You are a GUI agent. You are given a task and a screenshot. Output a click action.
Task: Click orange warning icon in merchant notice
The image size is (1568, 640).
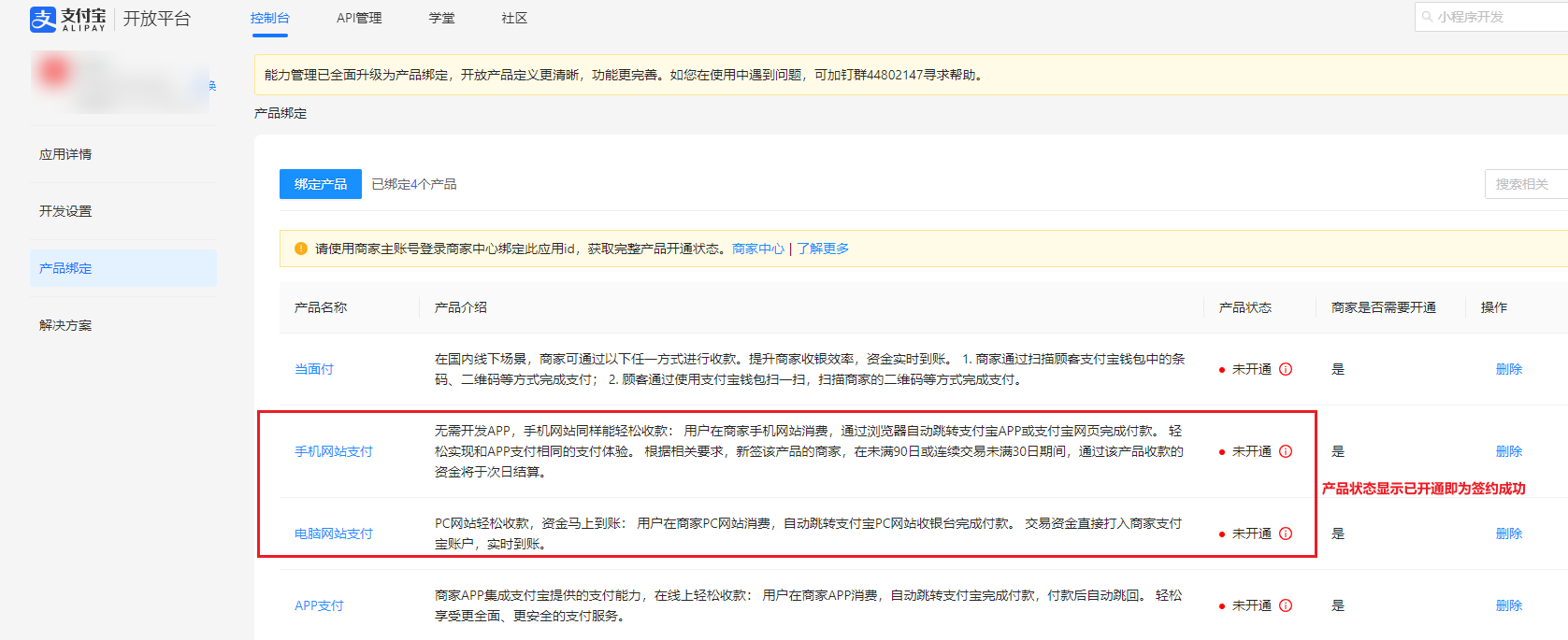[x=301, y=249]
